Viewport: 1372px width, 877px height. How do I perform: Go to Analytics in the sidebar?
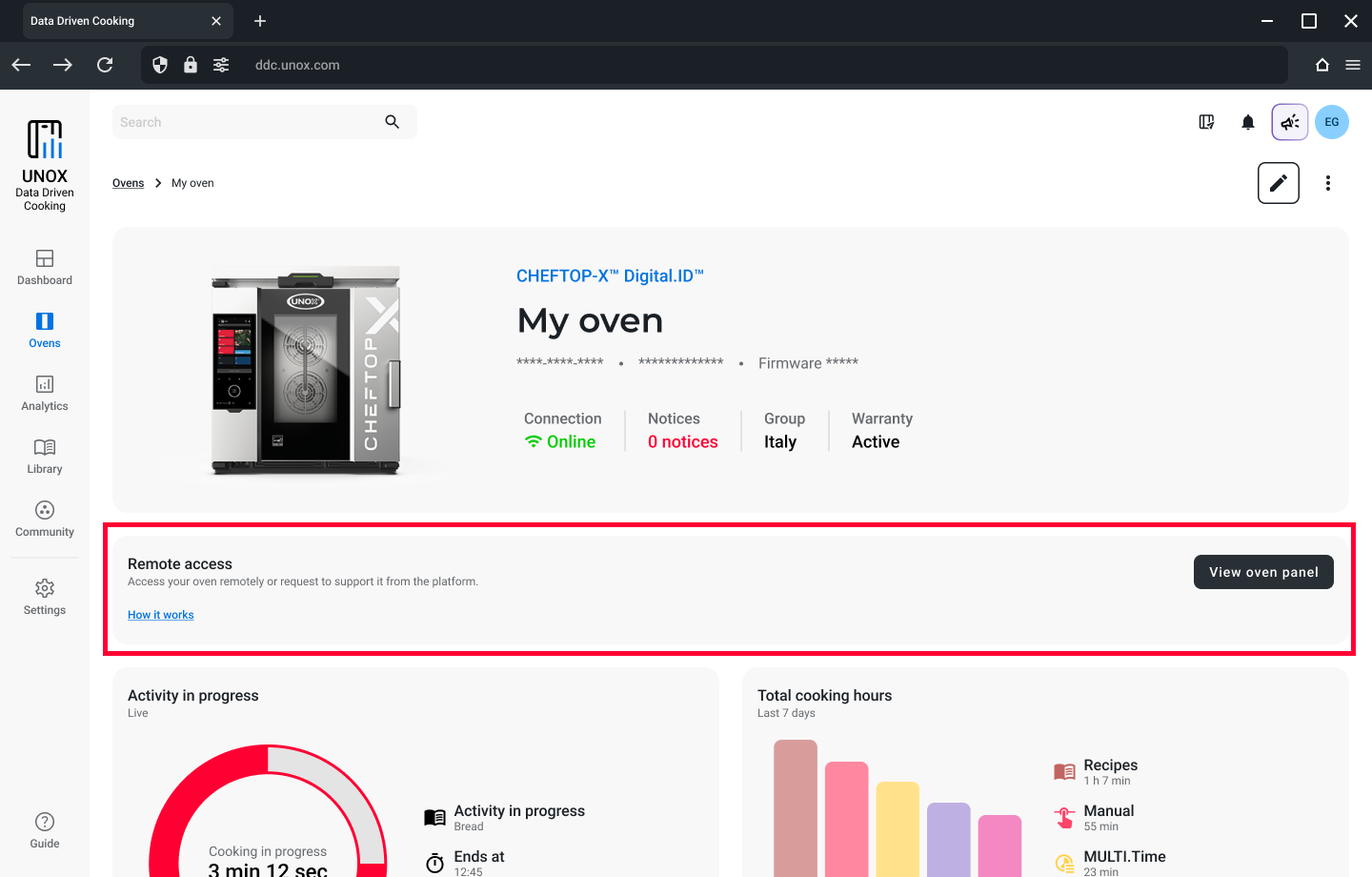coord(45,393)
